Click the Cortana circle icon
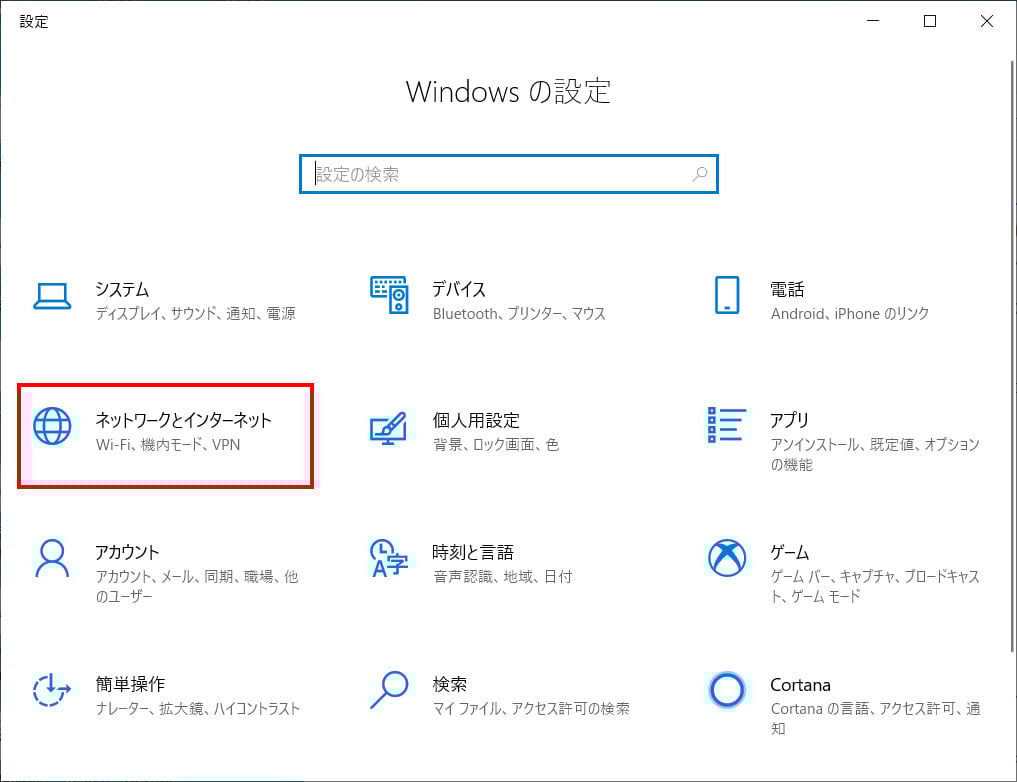This screenshot has width=1017, height=782. click(726, 690)
